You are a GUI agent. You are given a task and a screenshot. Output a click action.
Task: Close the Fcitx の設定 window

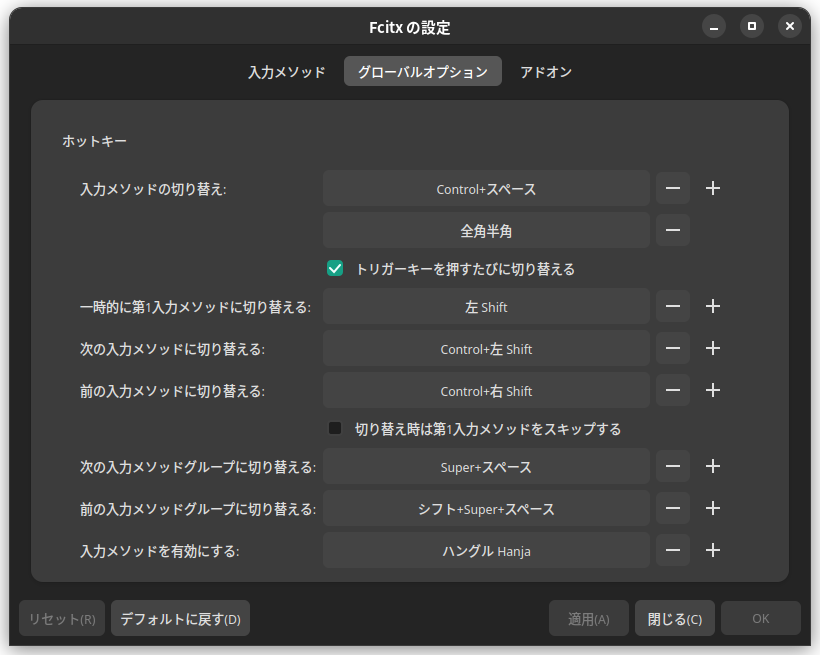(x=790, y=26)
